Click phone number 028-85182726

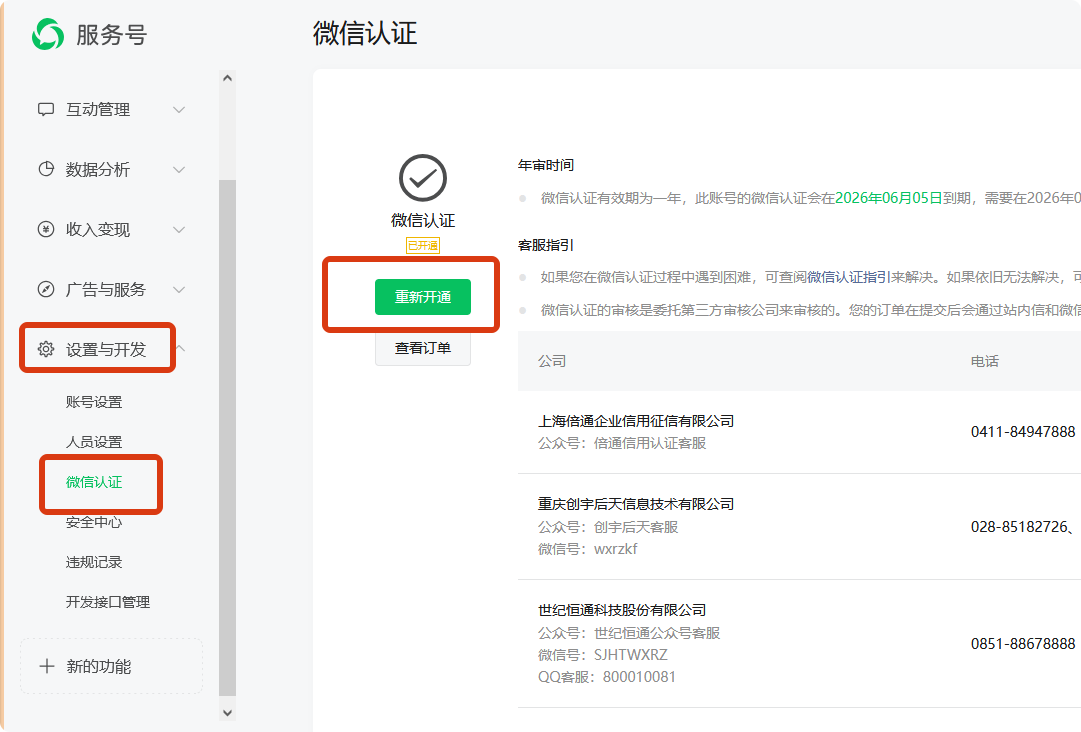coord(1020,527)
